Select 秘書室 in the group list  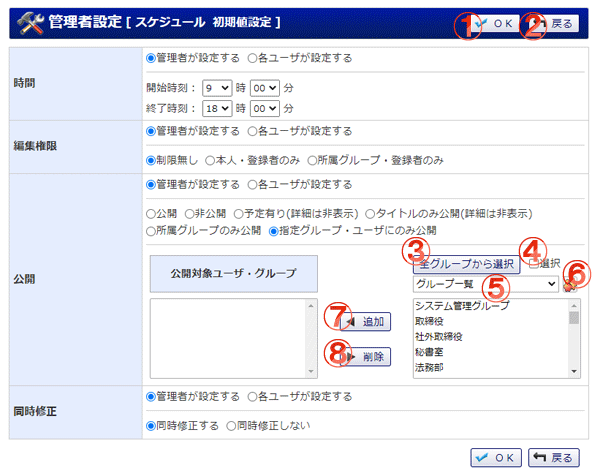coord(491,352)
